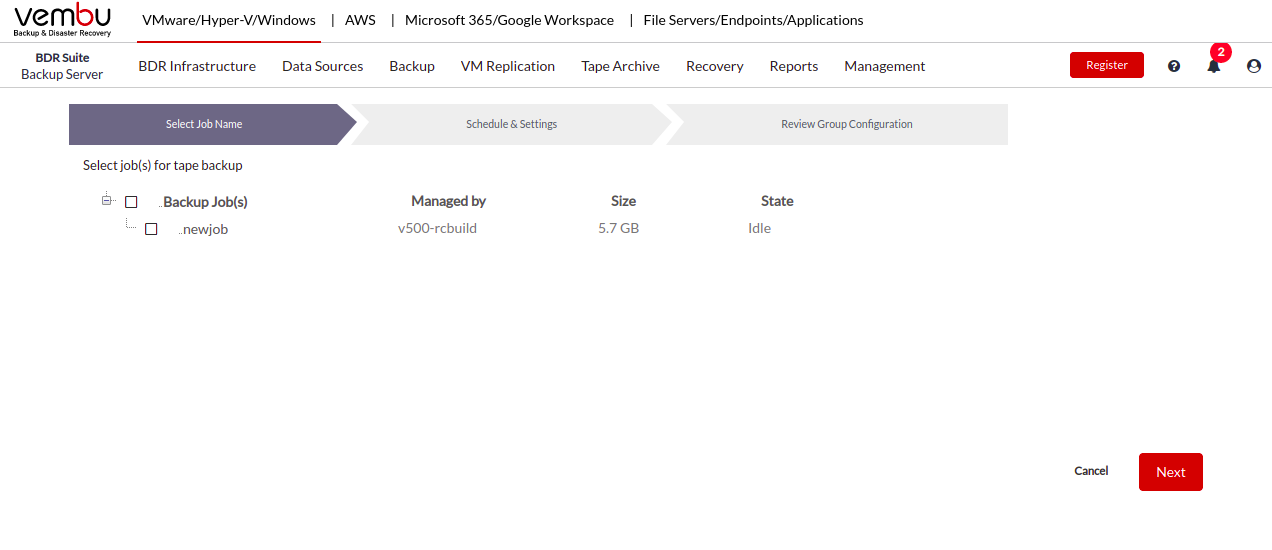Go to the Review Group Configuration step
This screenshot has width=1272, height=550.
(846, 124)
